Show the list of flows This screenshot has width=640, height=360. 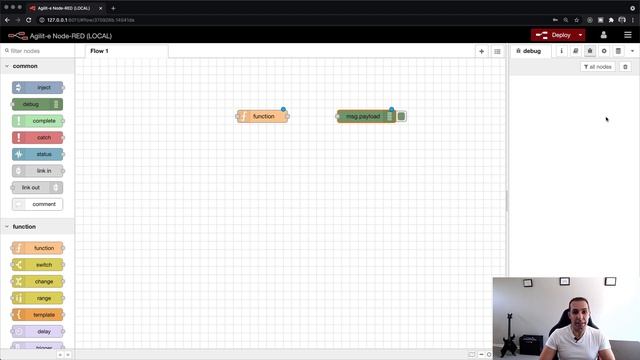497,51
